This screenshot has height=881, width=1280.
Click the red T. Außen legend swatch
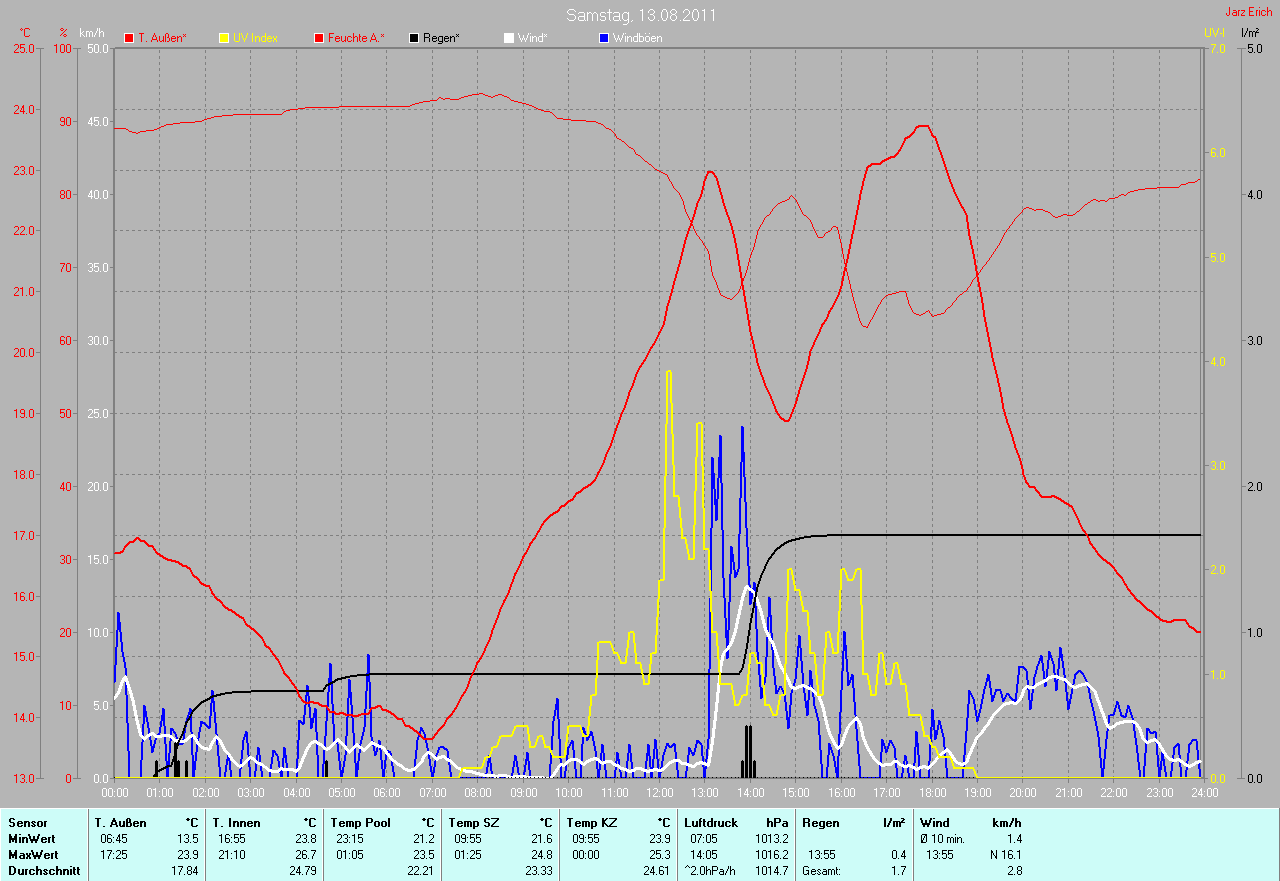click(129, 38)
